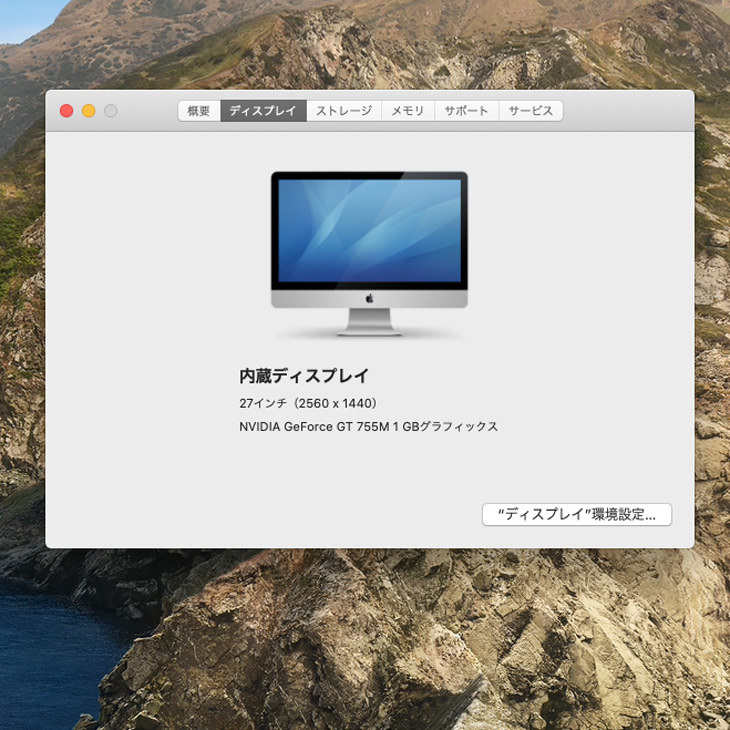Close the window with the red button

(x=67, y=111)
